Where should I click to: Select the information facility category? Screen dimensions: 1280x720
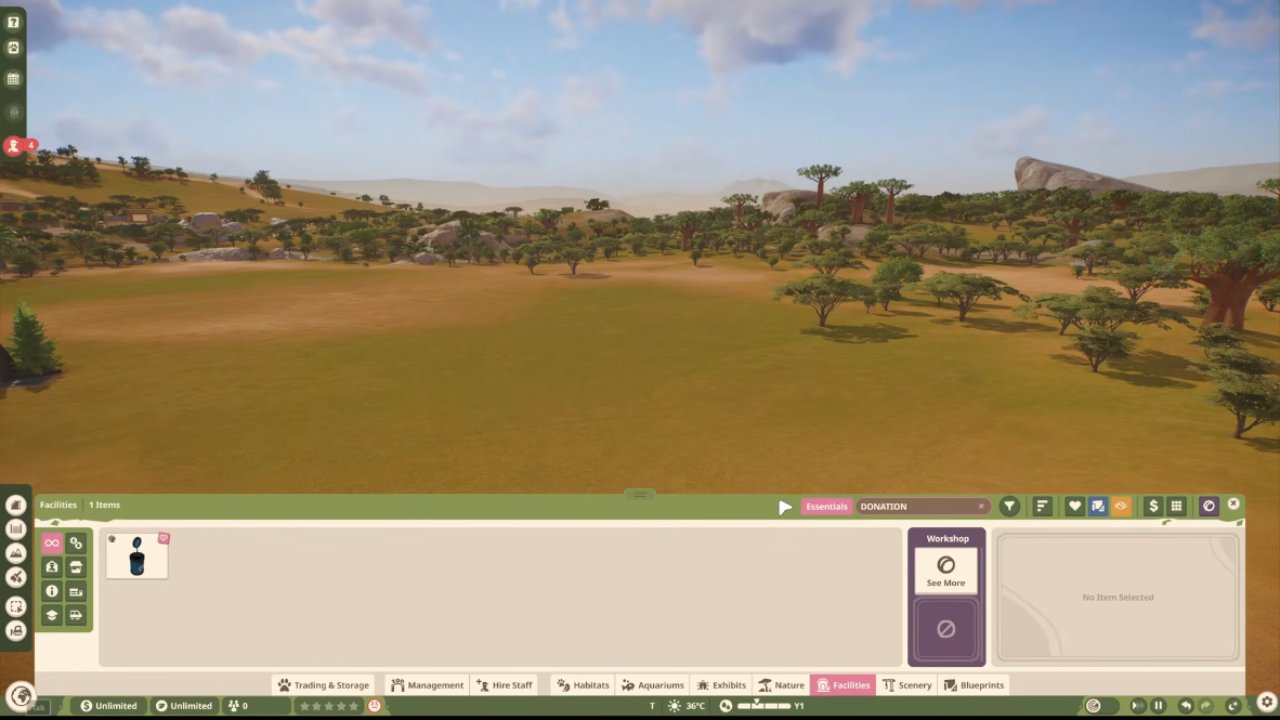[51, 591]
